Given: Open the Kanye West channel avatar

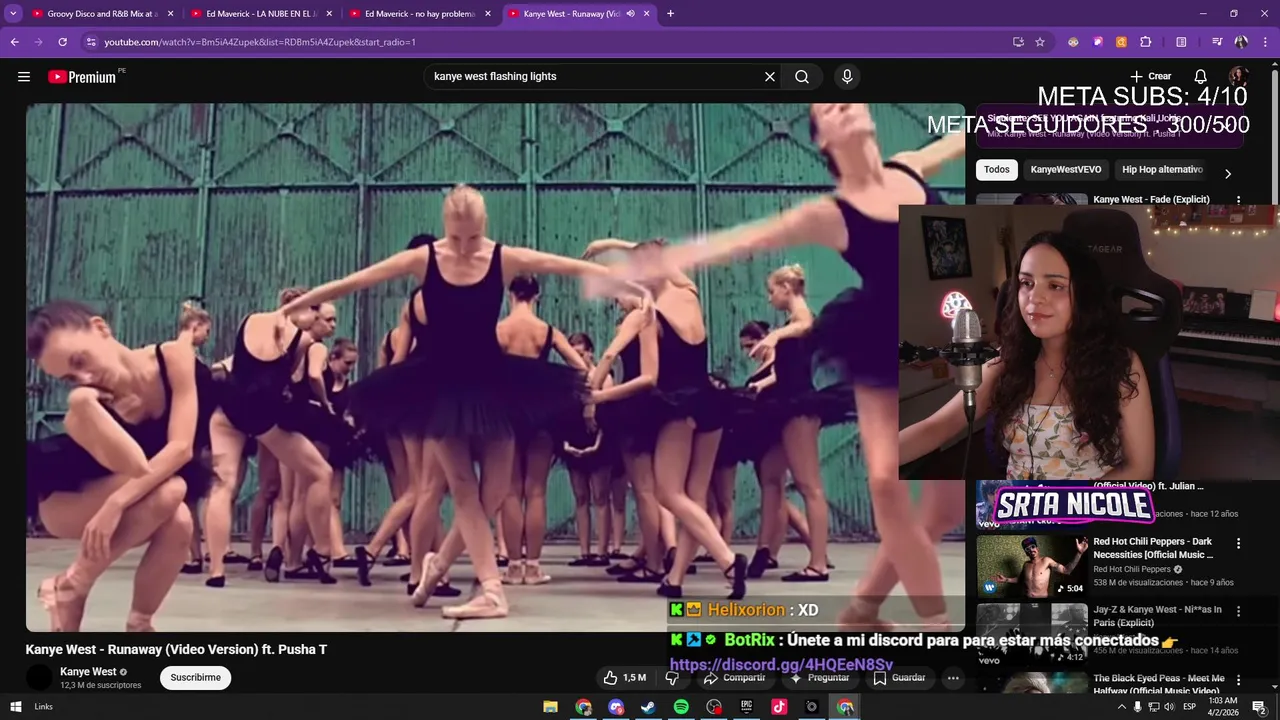Looking at the screenshot, I should [39, 678].
